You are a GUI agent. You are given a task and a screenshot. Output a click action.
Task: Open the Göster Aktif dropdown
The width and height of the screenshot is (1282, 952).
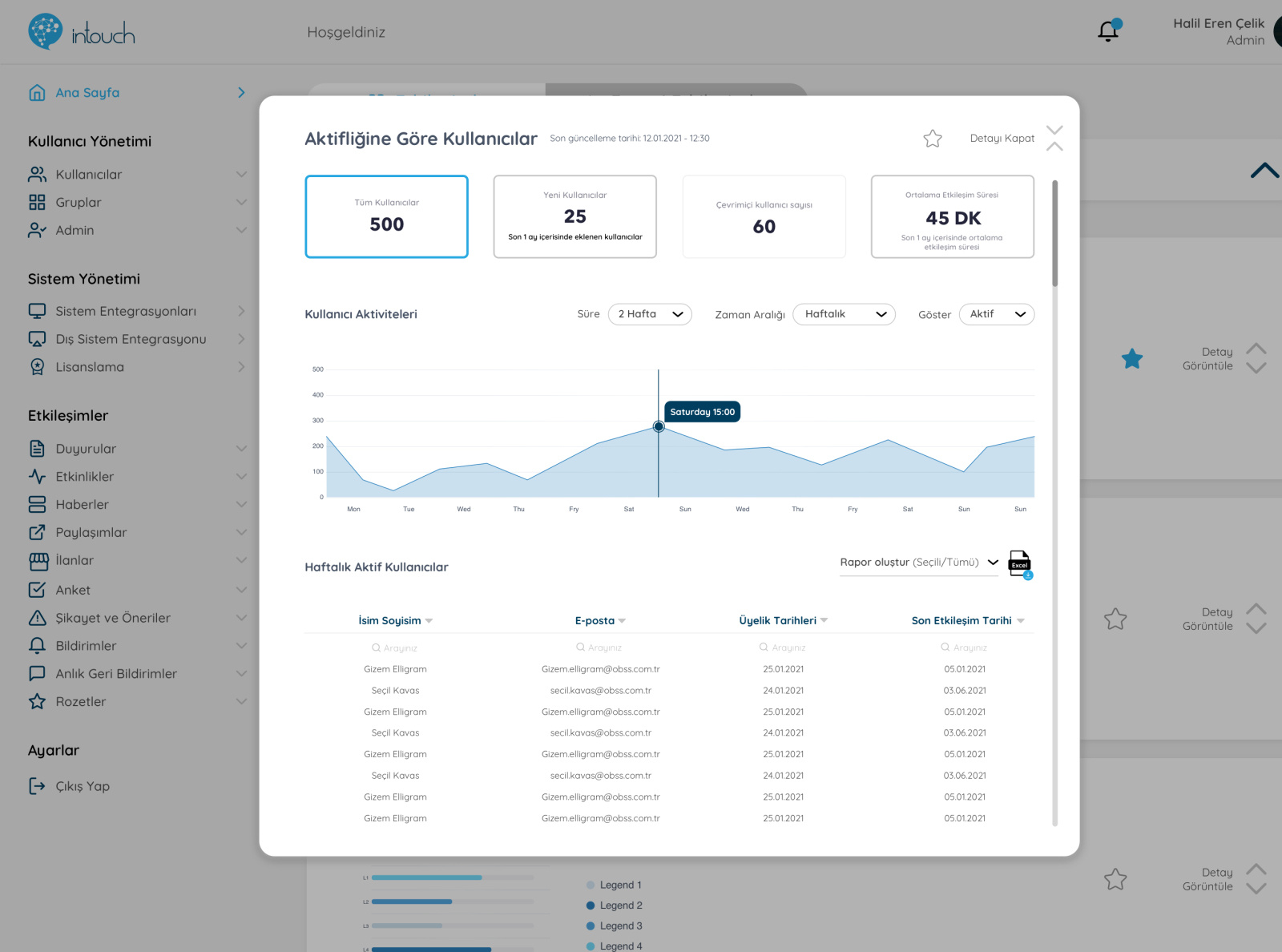coord(997,314)
